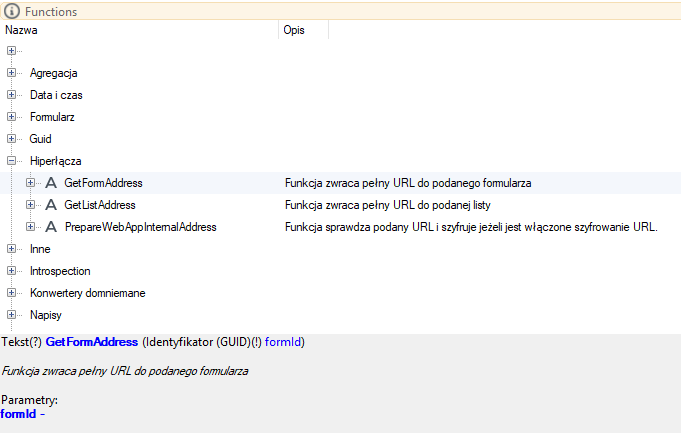
Task: Click the info icon beside Functions header
Action: click(11, 11)
